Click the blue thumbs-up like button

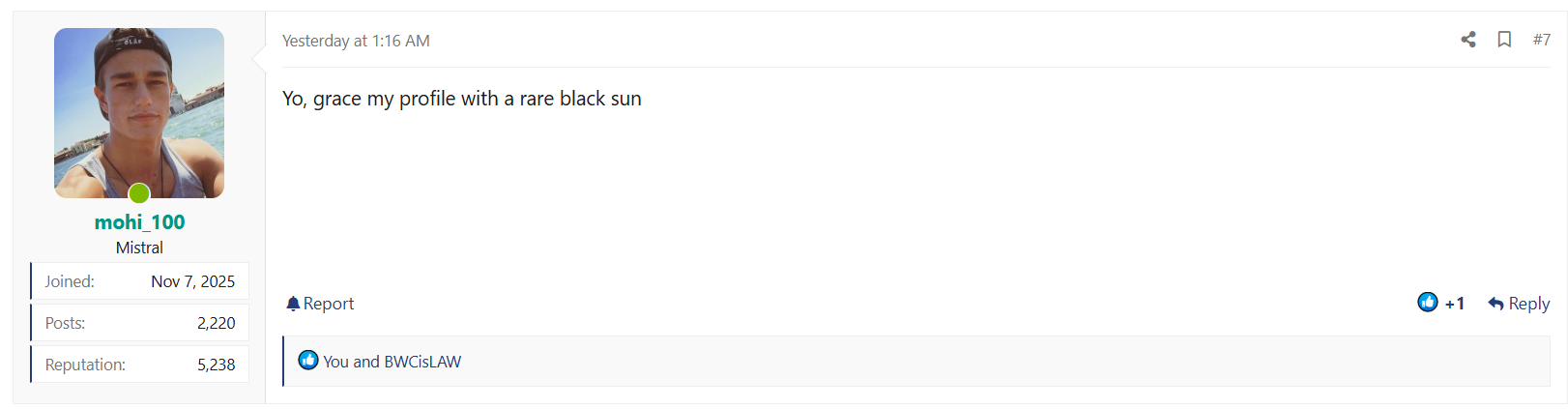coord(1428,303)
